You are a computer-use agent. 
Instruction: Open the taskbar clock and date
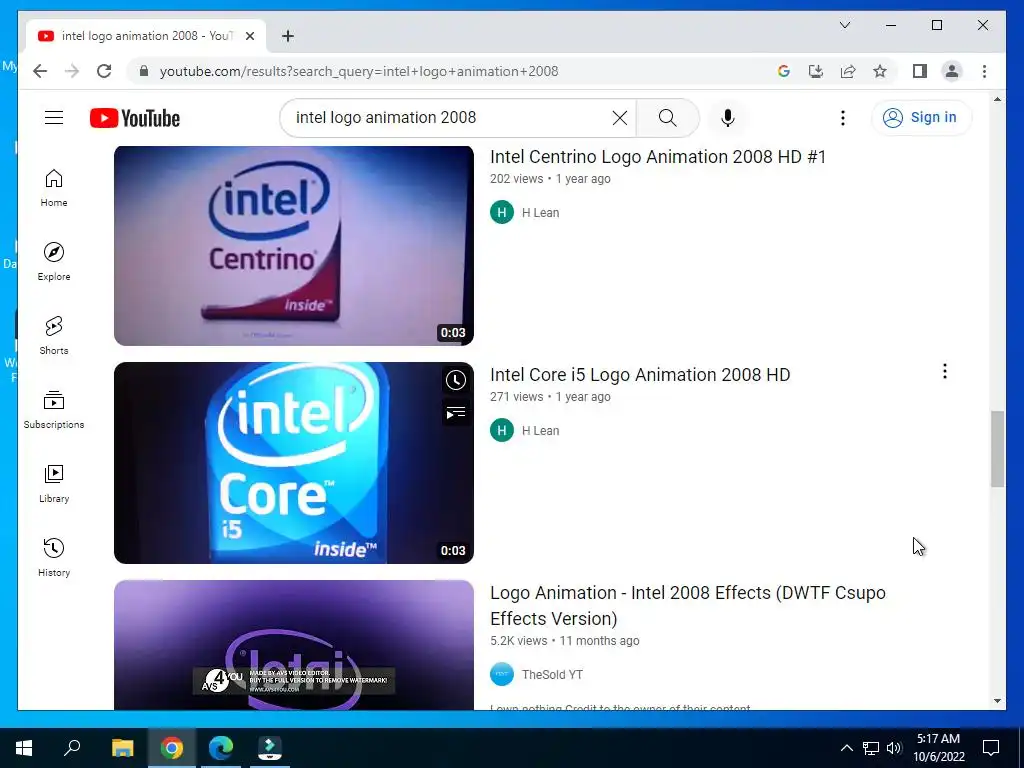(938, 748)
